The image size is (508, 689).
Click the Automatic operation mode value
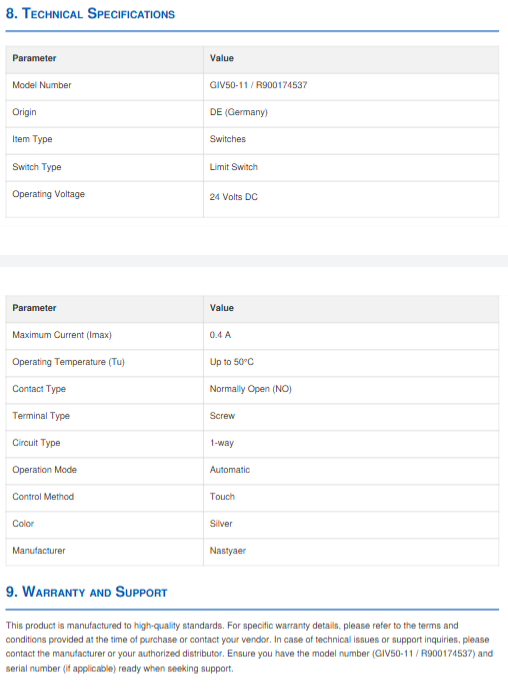click(x=230, y=470)
